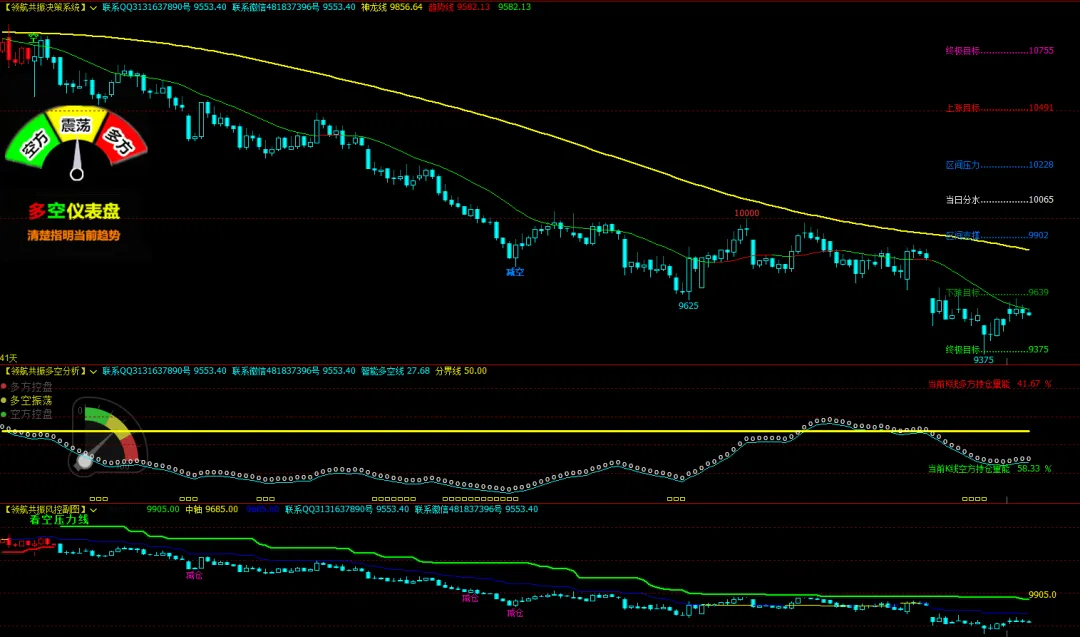Screen dimensions: 1080x637
Task: Click the blue 减空 signal marker on main chart
Action: coord(515,272)
